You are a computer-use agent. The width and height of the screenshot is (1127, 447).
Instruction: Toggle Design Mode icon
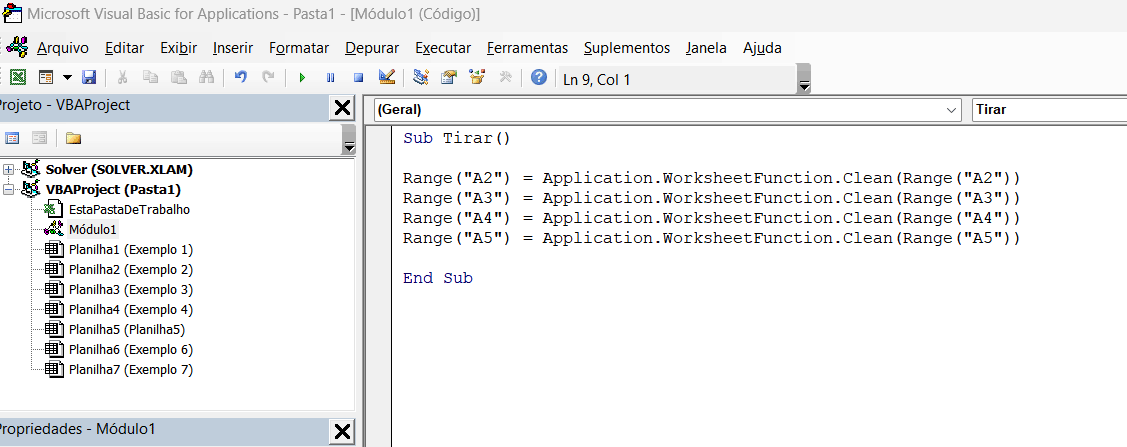point(387,78)
